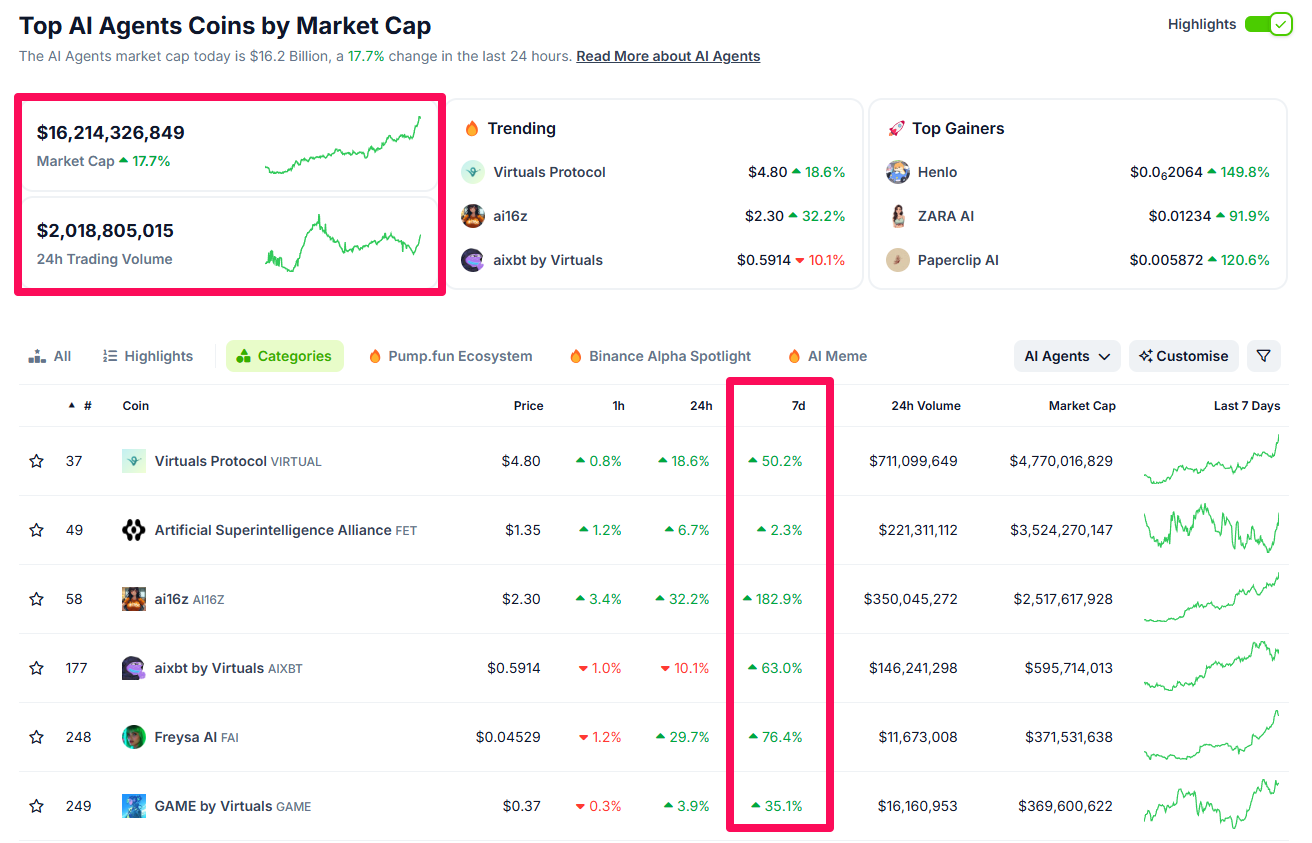Click the GAME by Virtuals coin icon
Screen dimensions: 1312x843
(134, 806)
